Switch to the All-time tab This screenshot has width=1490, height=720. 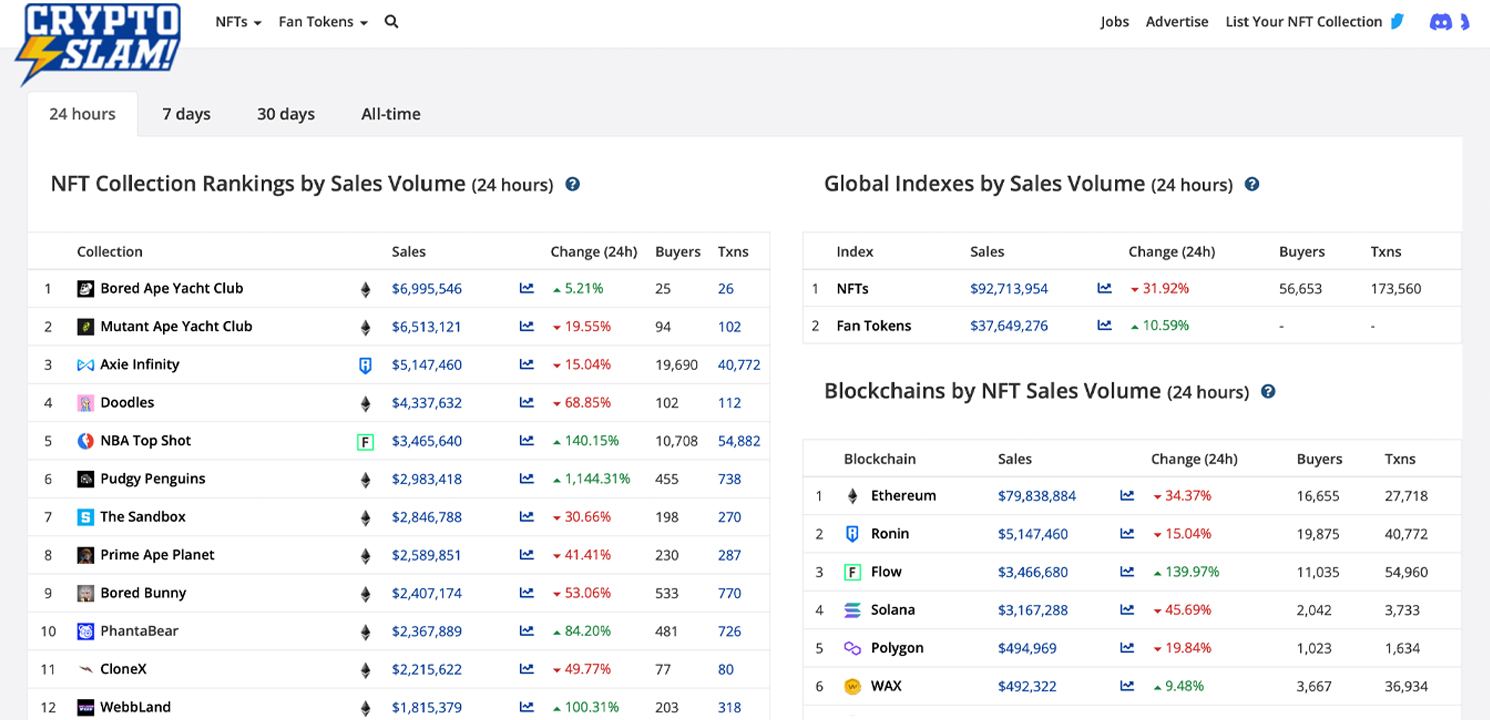391,114
